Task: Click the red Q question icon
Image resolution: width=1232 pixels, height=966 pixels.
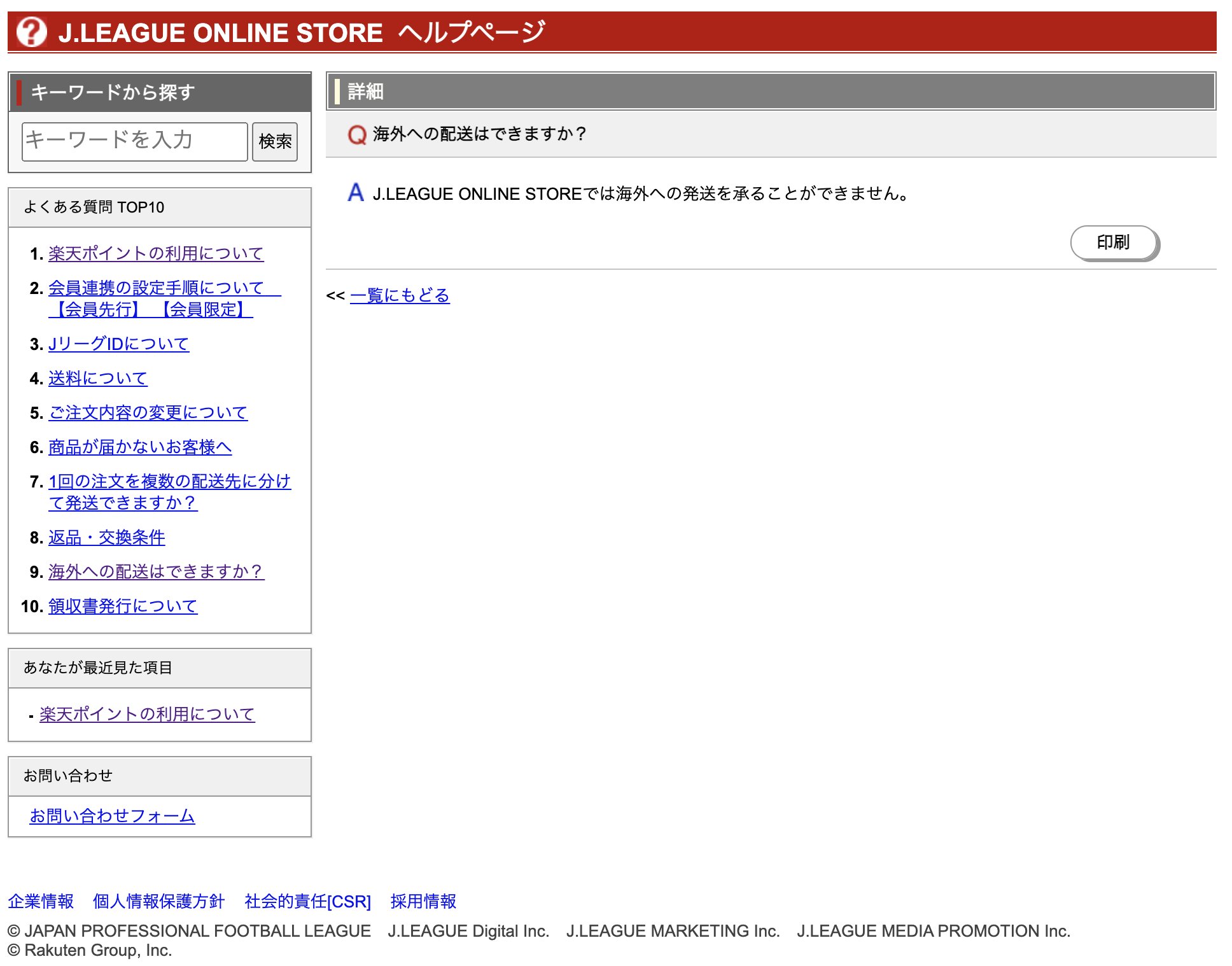Action: 357,134
